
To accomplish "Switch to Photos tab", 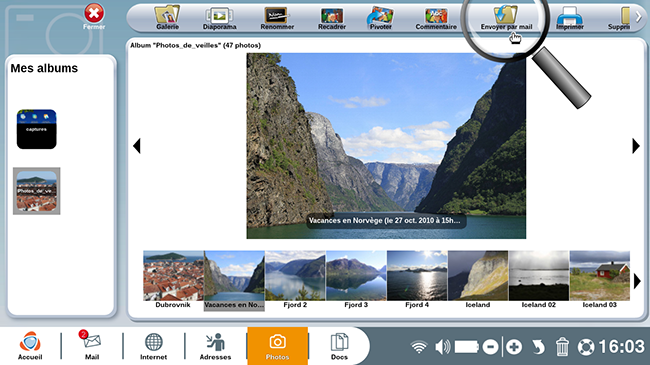I will tap(278, 346).
